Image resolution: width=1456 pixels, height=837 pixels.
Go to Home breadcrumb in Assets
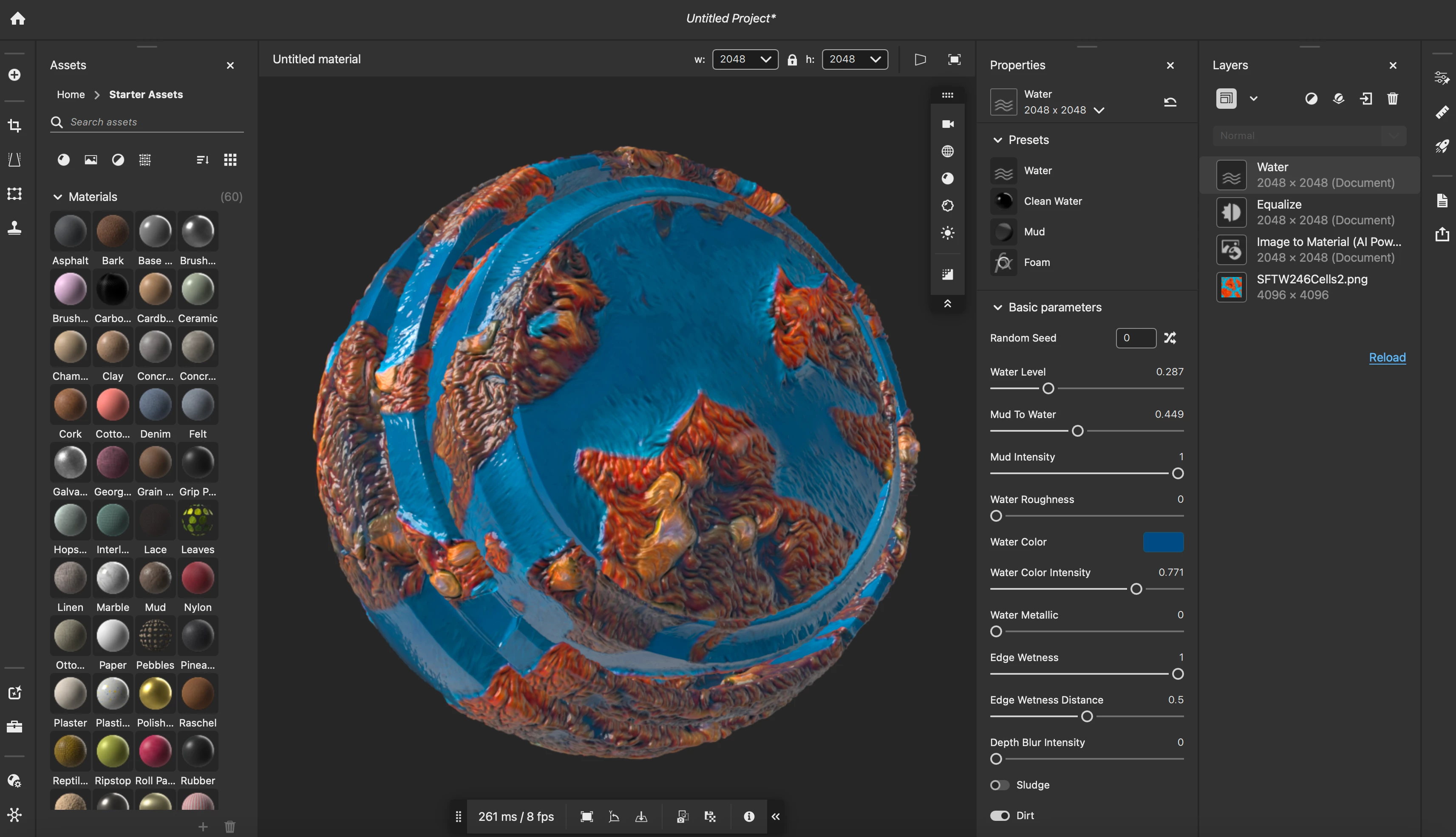click(x=71, y=94)
